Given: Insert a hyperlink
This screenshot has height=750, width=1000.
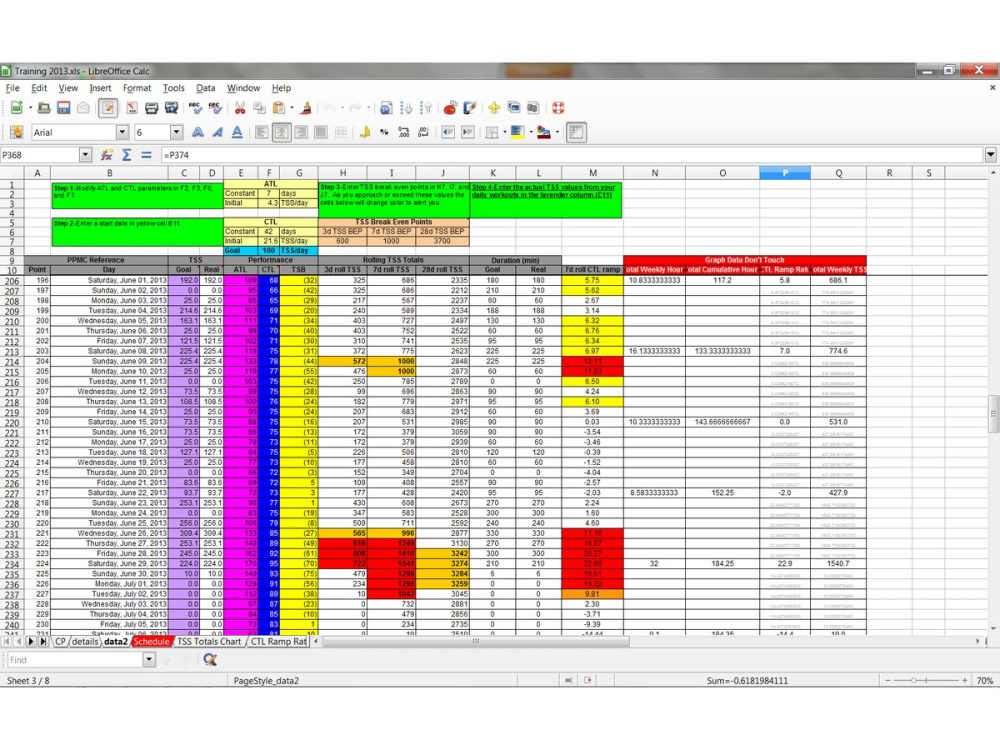Looking at the screenshot, I should pos(386,108).
